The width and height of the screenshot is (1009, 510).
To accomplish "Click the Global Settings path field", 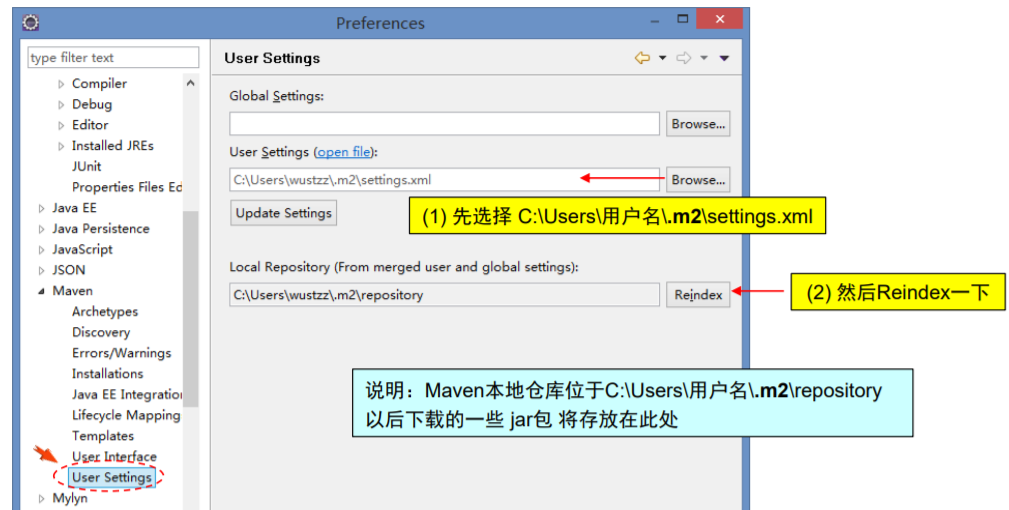I will click(x=444, y=123).
